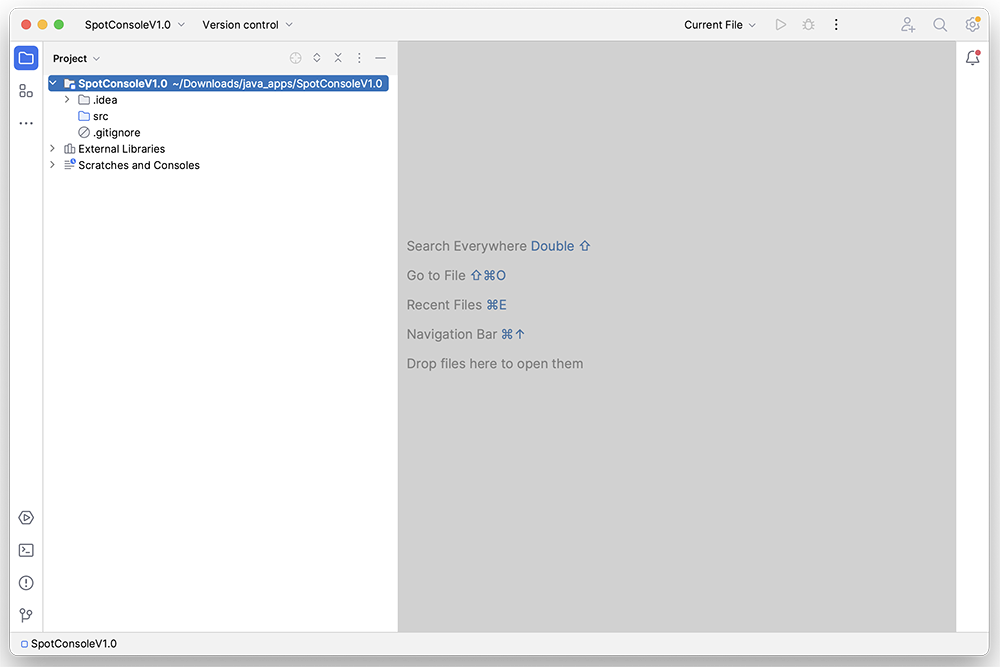The height and width of the screenshot is (667, 1000).
Task: Open the Notifications bell
Action: tap(972, 58)
